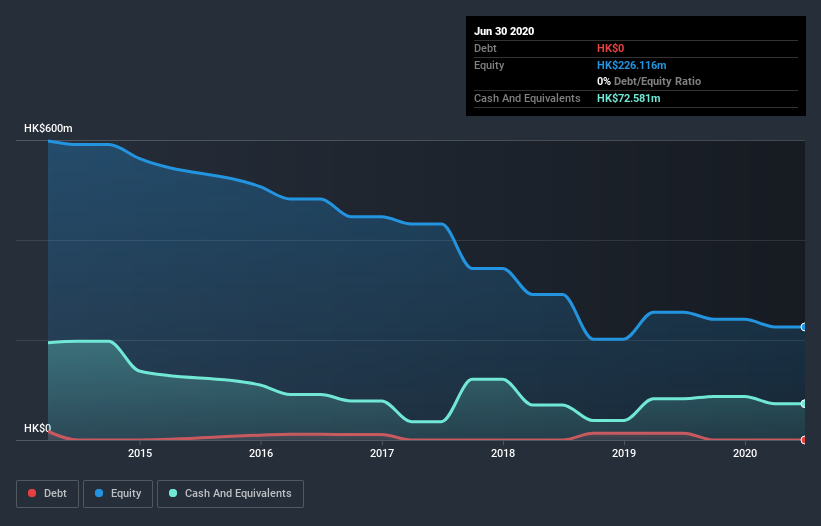Click the red HK$0 debt value in tooltip
The width and height of the screenshot is (821, 526).
pos(611,48)
